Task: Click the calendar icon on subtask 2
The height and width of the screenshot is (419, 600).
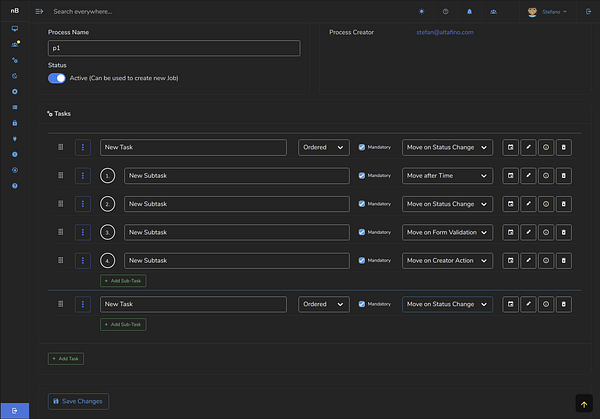Action: coord(510,204)
